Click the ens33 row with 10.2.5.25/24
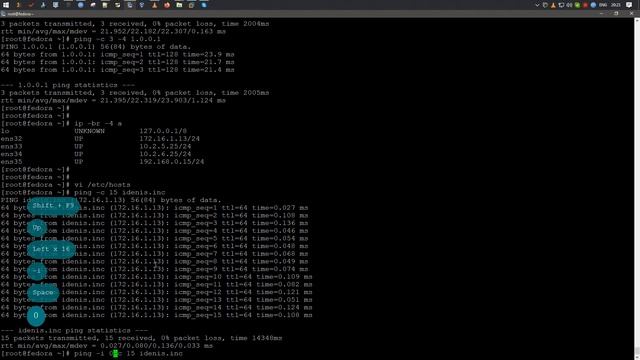Screen dimensions: 640x360 click(96, 147)
